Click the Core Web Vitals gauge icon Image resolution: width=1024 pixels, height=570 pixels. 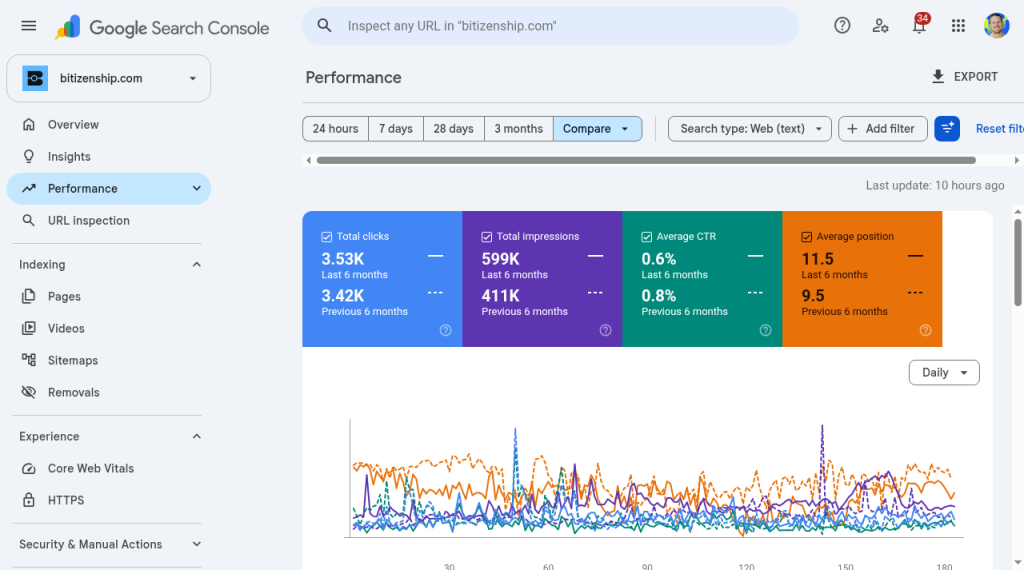pos(29,468)
